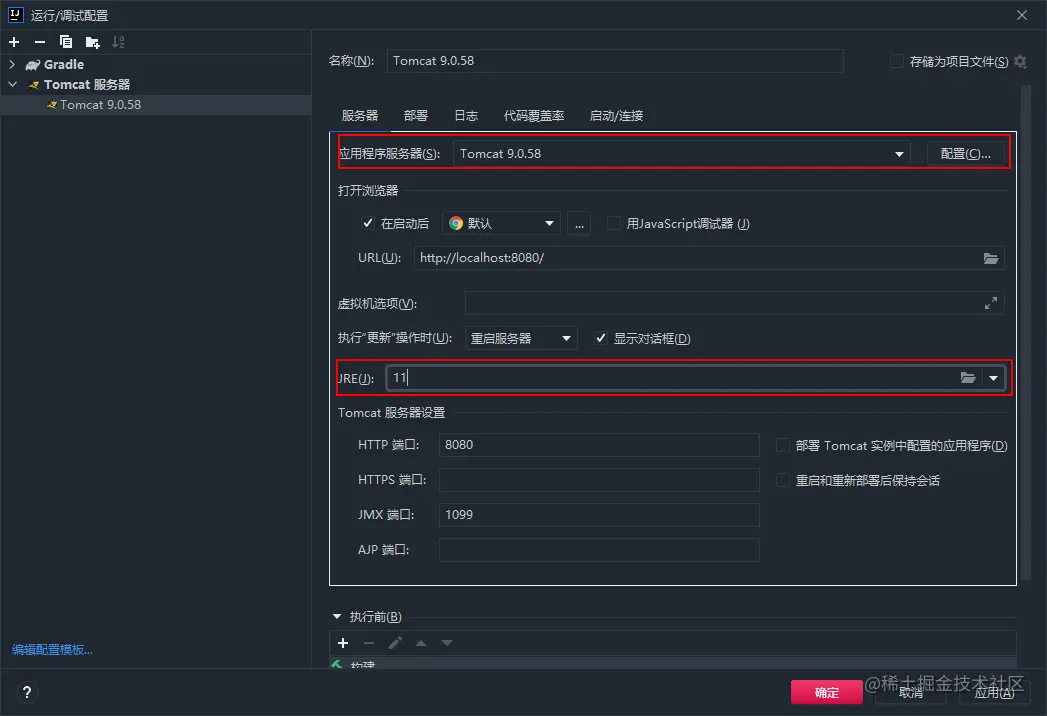Click the 配置(C)... button
This screenshot has width=1047, height=716.
(966, 154)
